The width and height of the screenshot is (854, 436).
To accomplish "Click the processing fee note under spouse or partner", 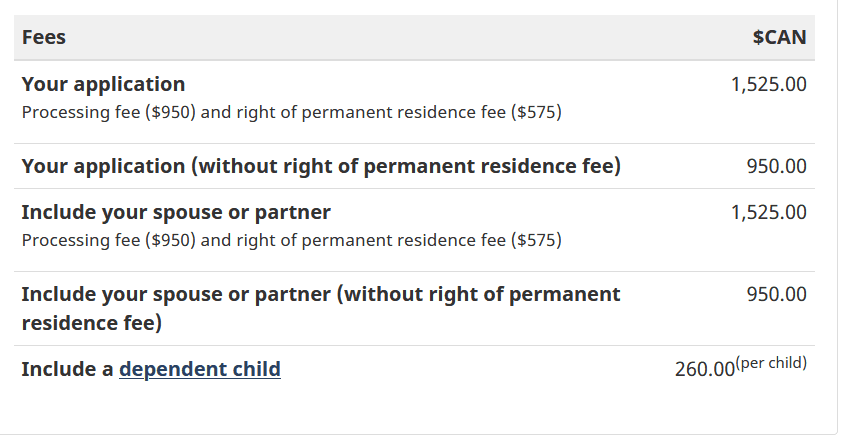I will pos(291,241).
